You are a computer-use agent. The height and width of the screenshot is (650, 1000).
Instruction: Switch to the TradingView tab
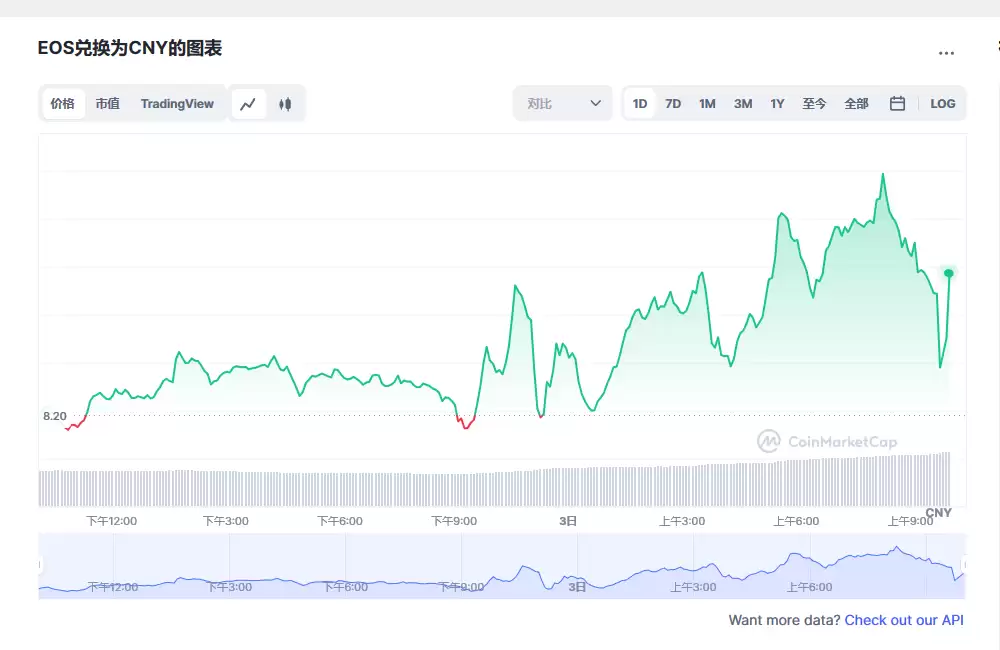click(177, 103)
